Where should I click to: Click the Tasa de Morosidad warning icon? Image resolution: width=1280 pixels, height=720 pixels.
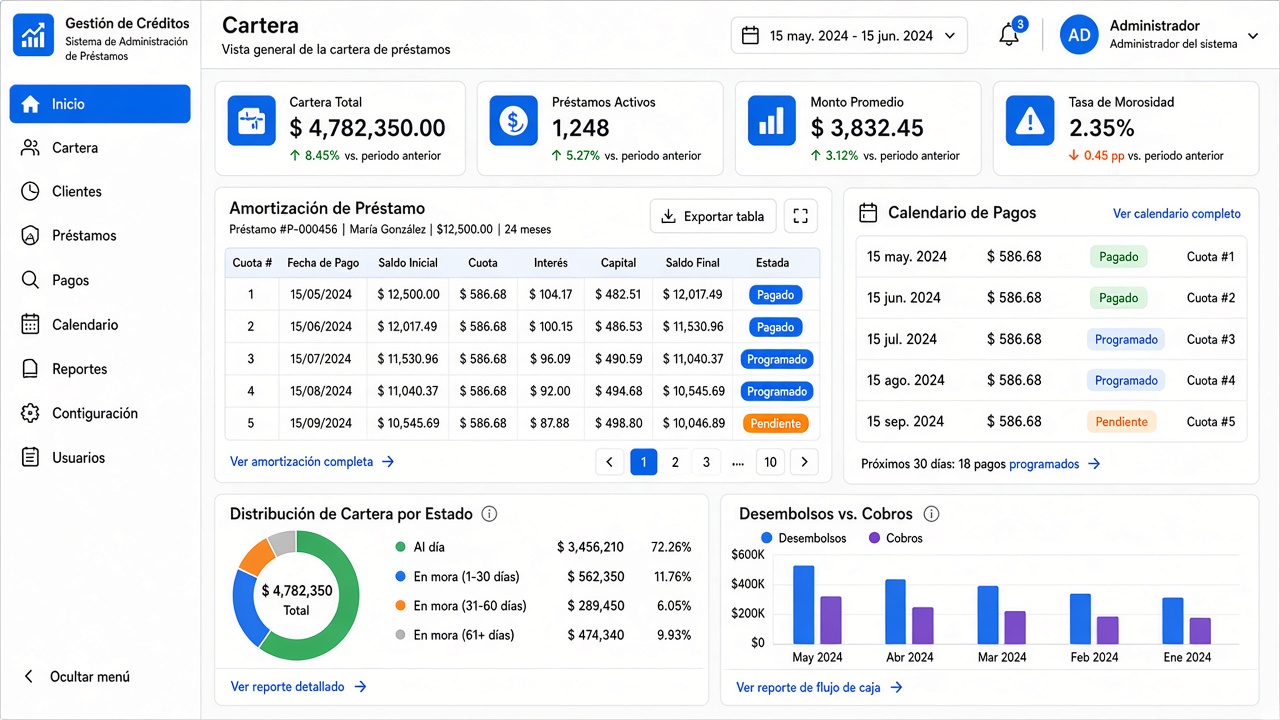(x=1029, y=121)
